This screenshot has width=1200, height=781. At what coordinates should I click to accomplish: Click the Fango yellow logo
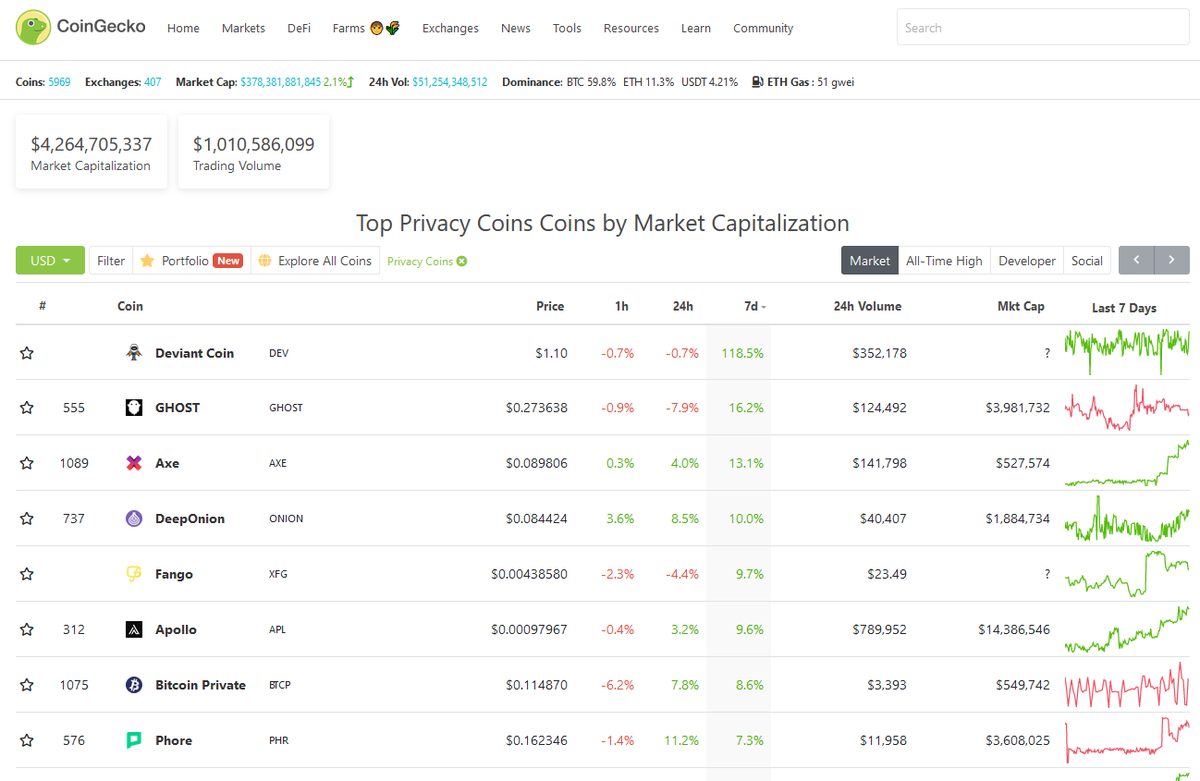[134, 574]
